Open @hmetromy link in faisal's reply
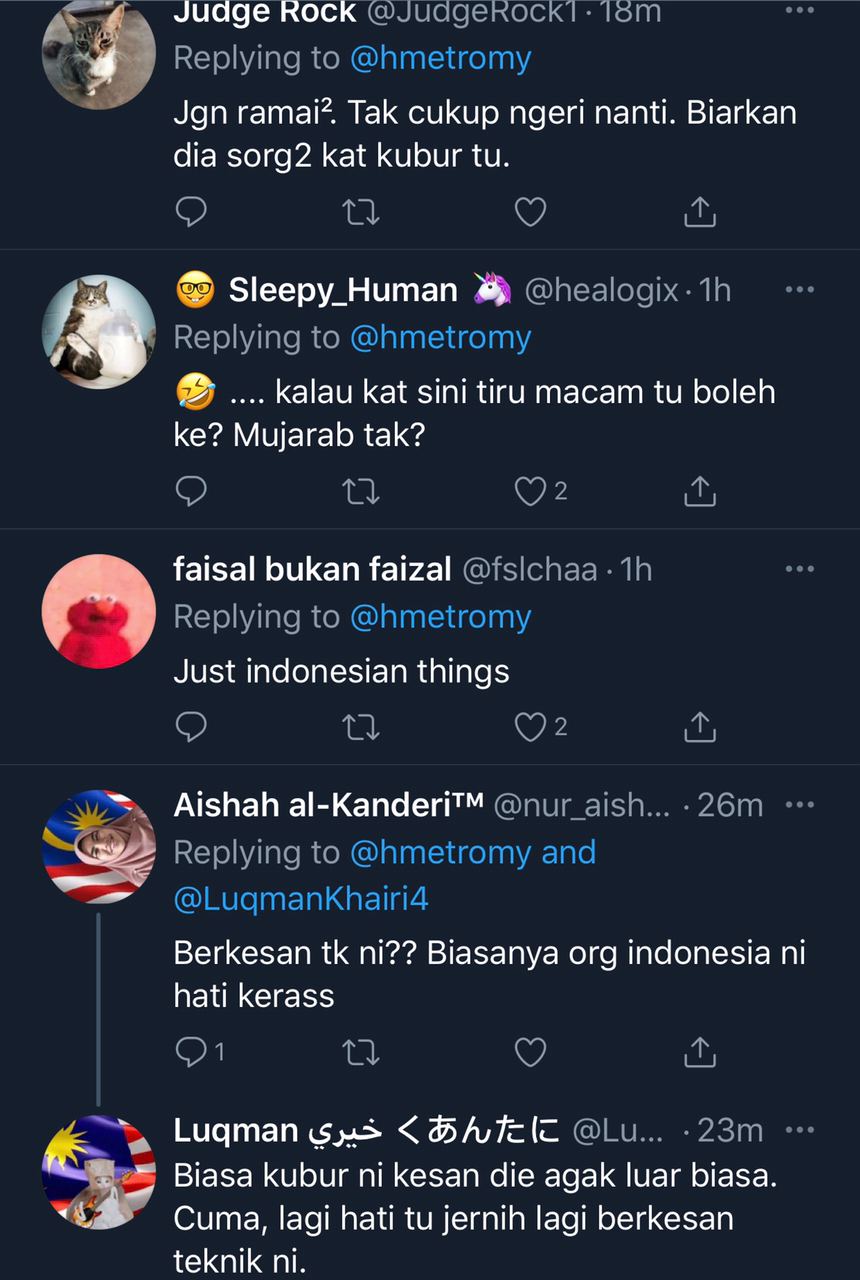Screen dimensions: 860x1280 (x=440, y=617)
